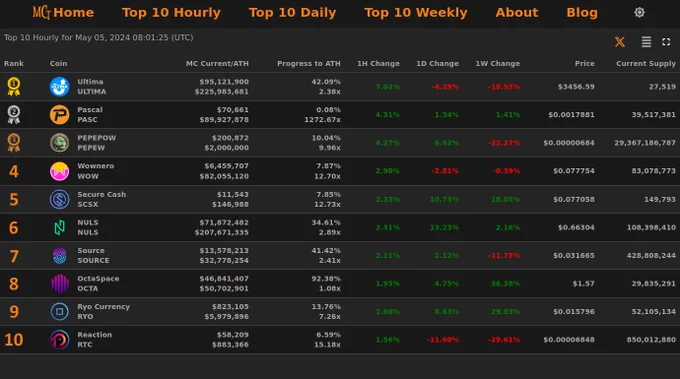Click the Wownero coin logo
Viewport: 680px width, 379px height.
pyautogui.click(x=59, y=171)
